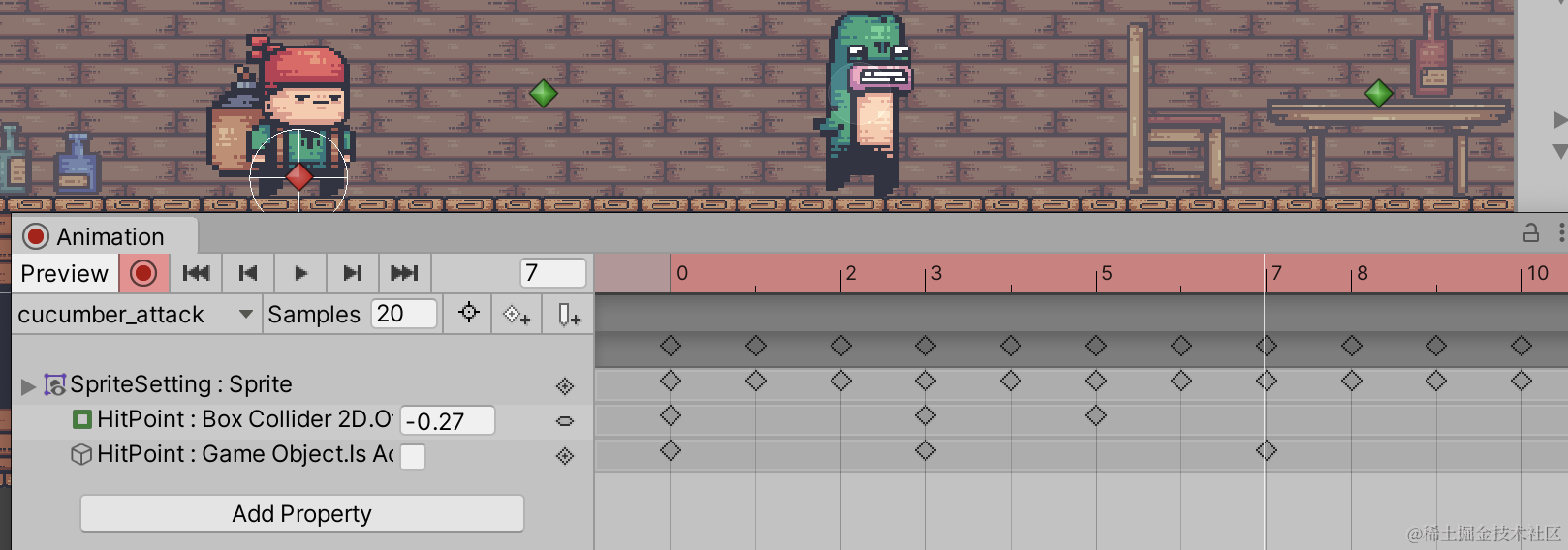Jump to the next keyframe
Viewport: 1568px width, 550px height.
click(x=353, y=274)
